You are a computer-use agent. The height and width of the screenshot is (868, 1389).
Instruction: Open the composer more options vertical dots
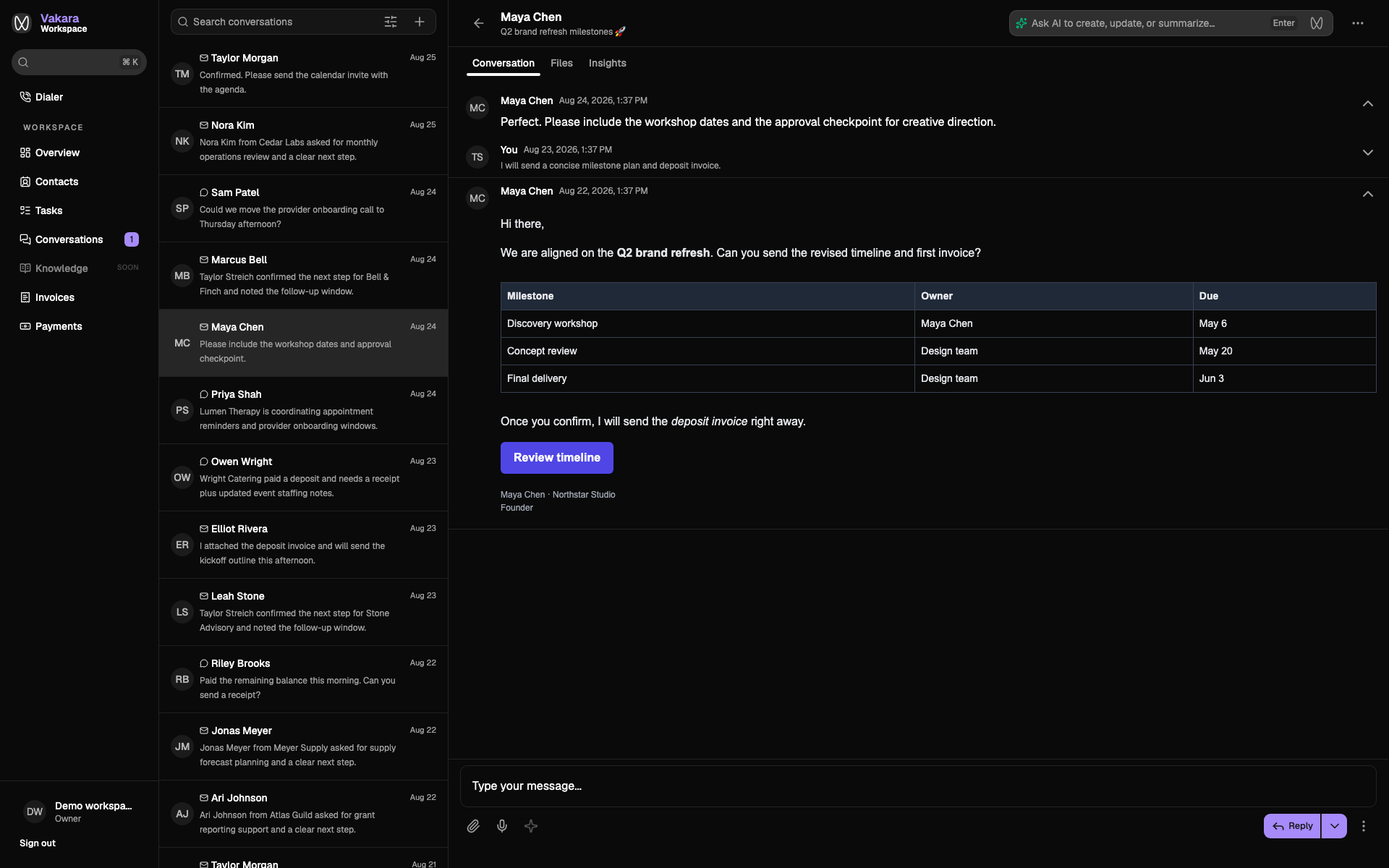tap(1364, 826)
